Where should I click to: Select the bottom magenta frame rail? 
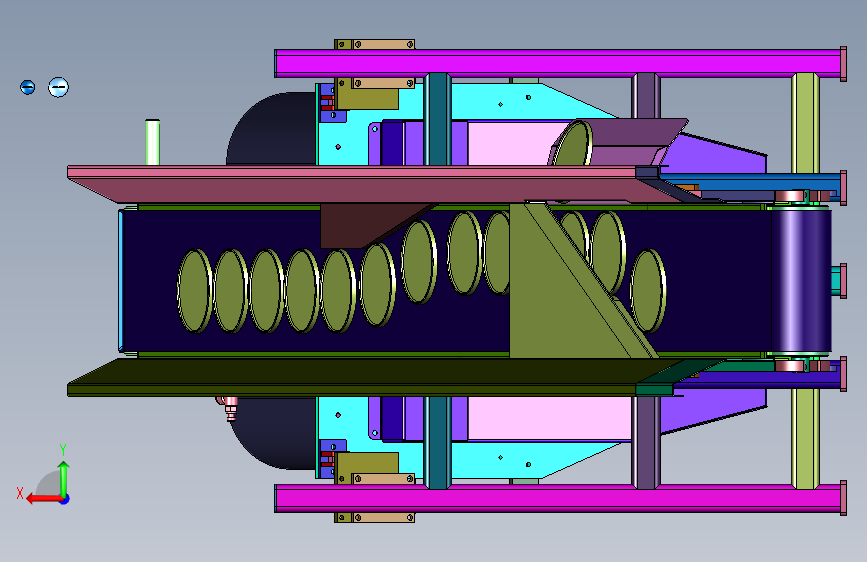[x=558, y=498]
